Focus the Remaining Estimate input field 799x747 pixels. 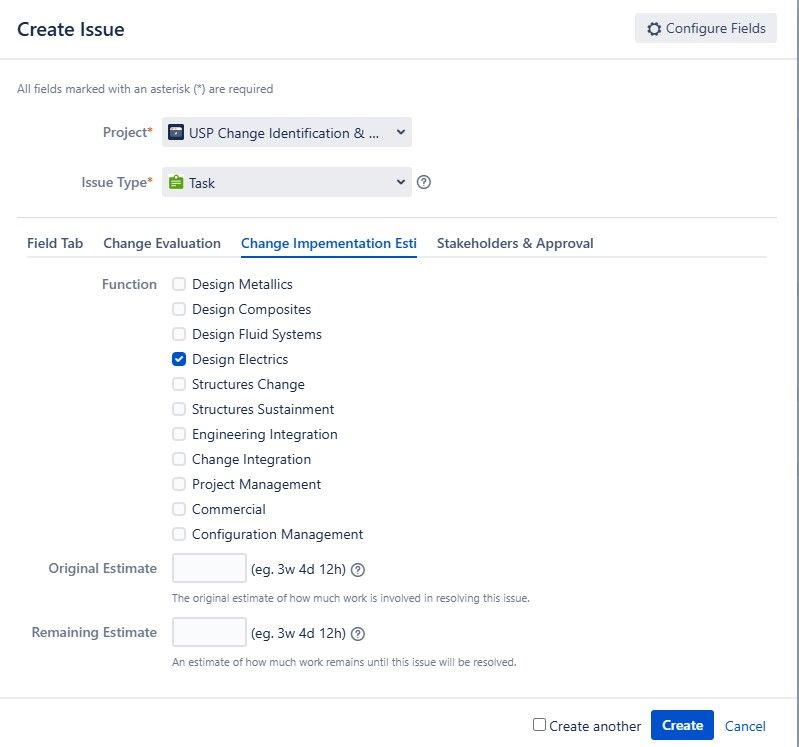click(x=209, y=632)
